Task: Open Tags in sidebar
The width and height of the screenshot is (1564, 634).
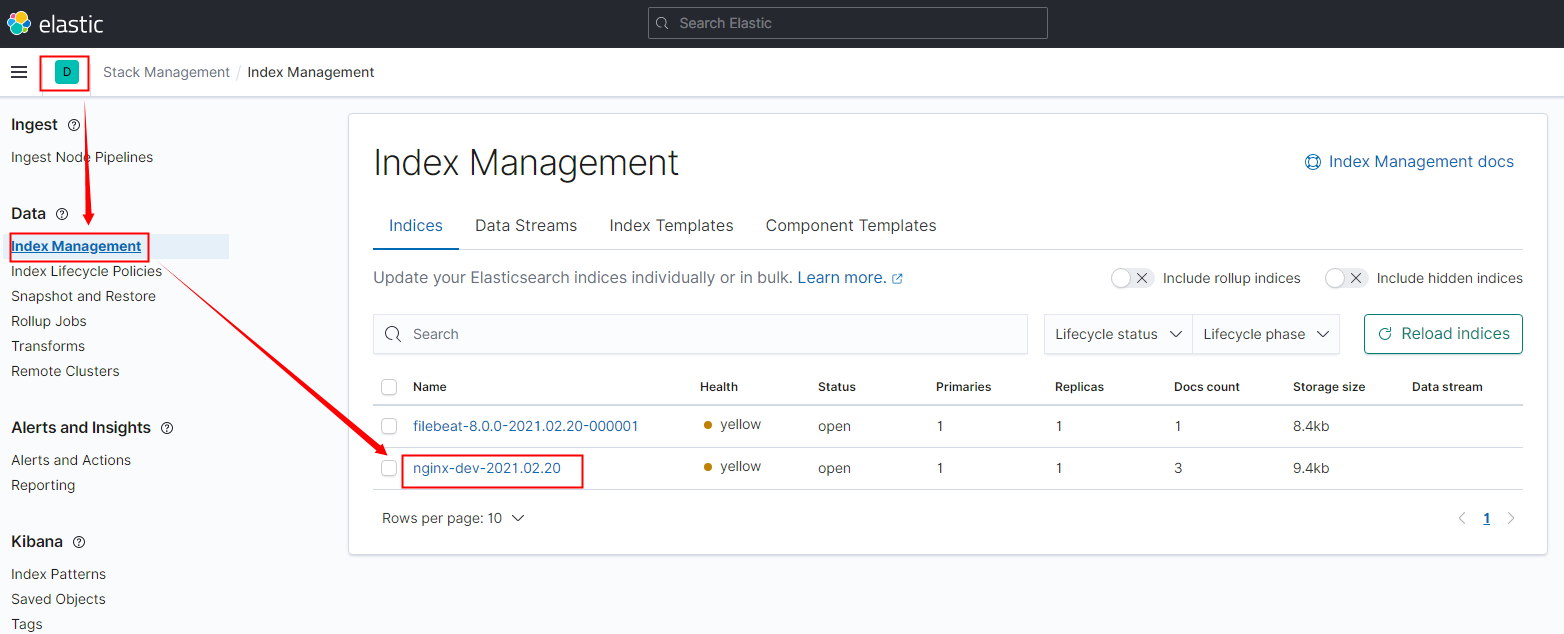Action: point(27,624)
